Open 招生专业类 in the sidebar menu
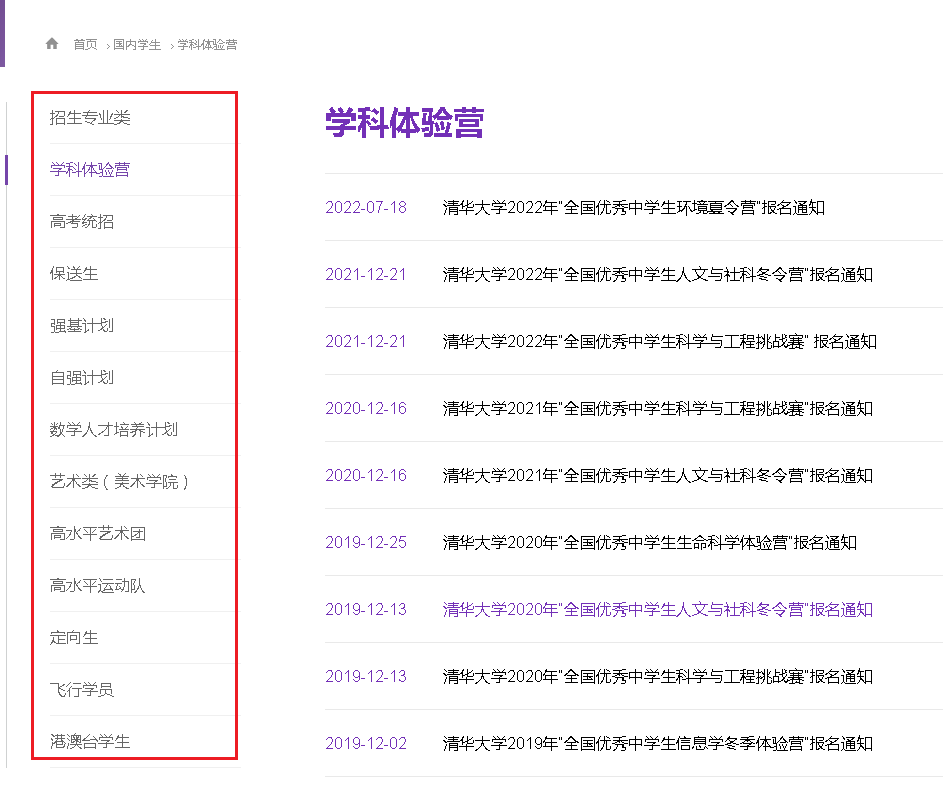 click(90, 117)
